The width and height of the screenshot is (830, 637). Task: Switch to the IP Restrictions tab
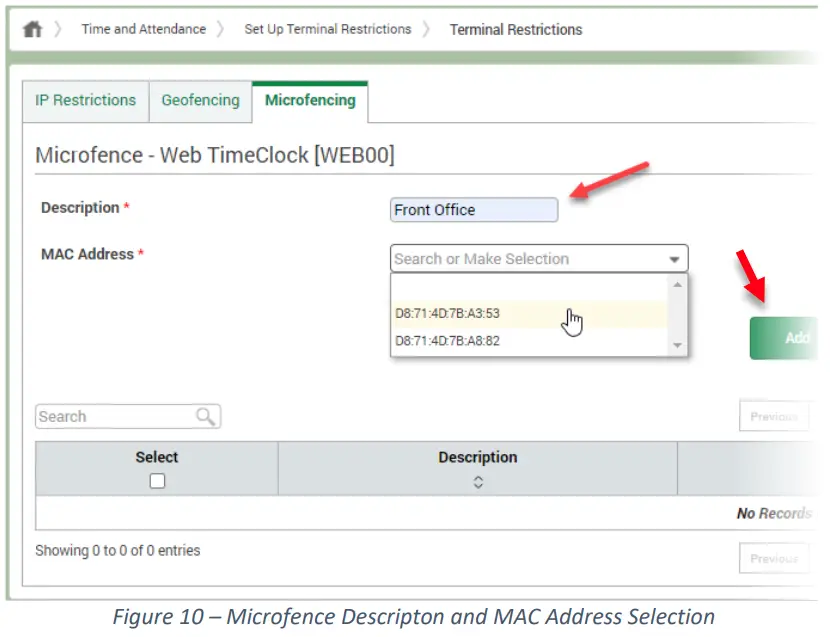point(85,100)
